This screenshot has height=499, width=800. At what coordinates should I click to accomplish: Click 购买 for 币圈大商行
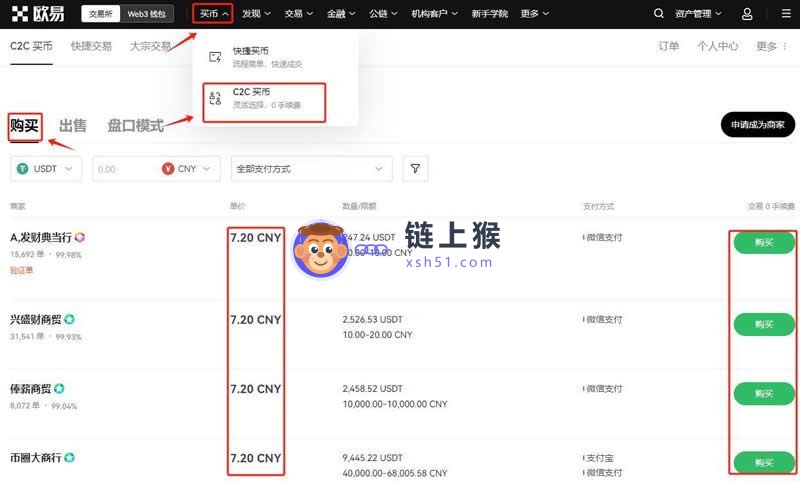764,463
